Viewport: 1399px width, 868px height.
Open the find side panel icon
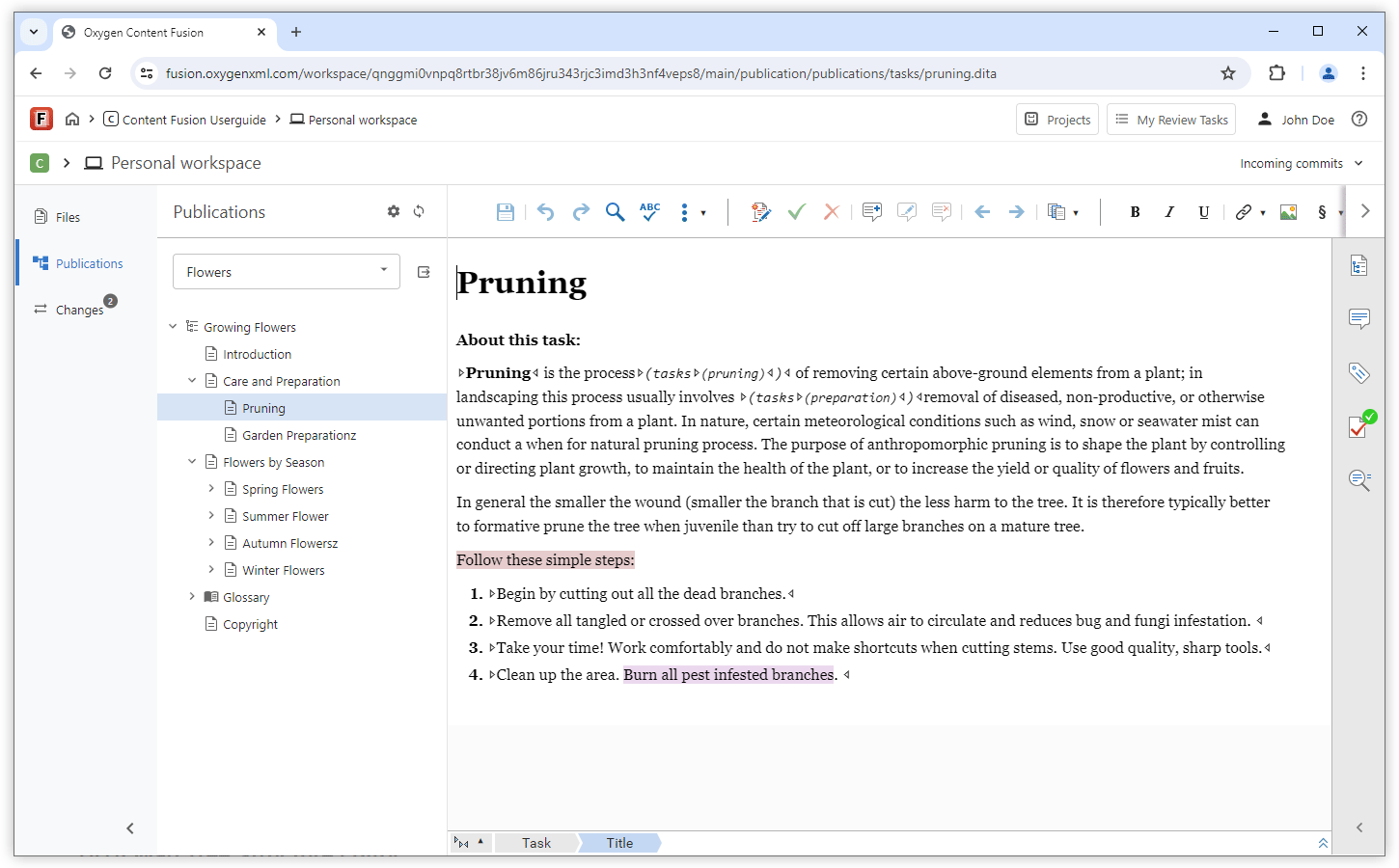(x=1359, y=479)
